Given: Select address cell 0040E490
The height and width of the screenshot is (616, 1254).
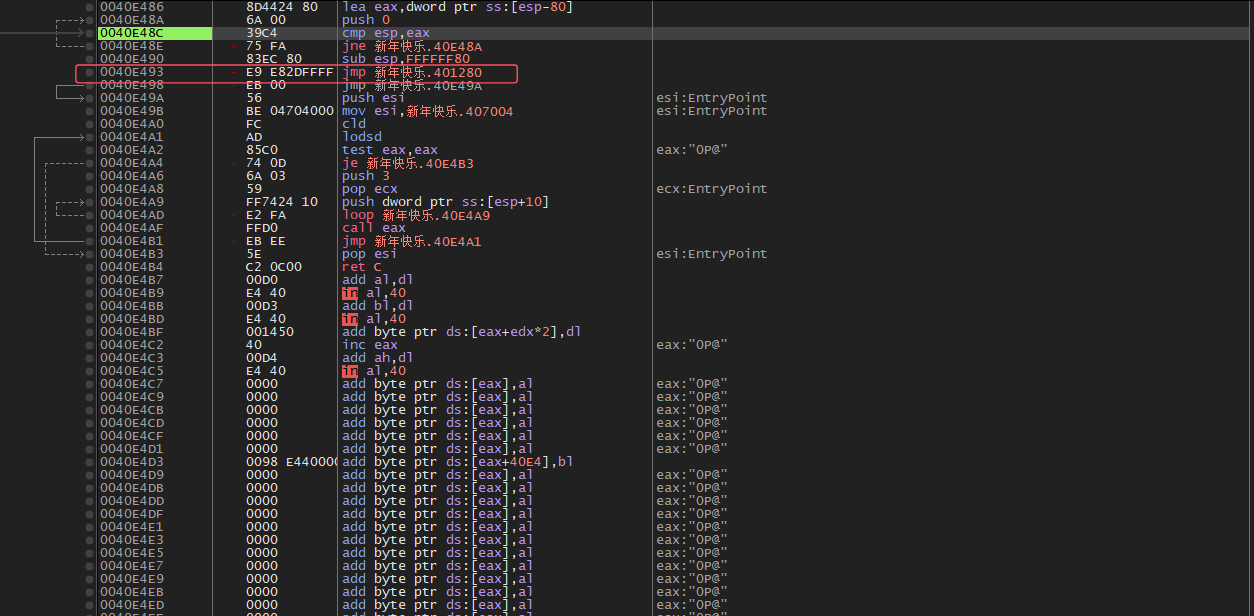Looking at the screenshot, I should pos(131,59).
